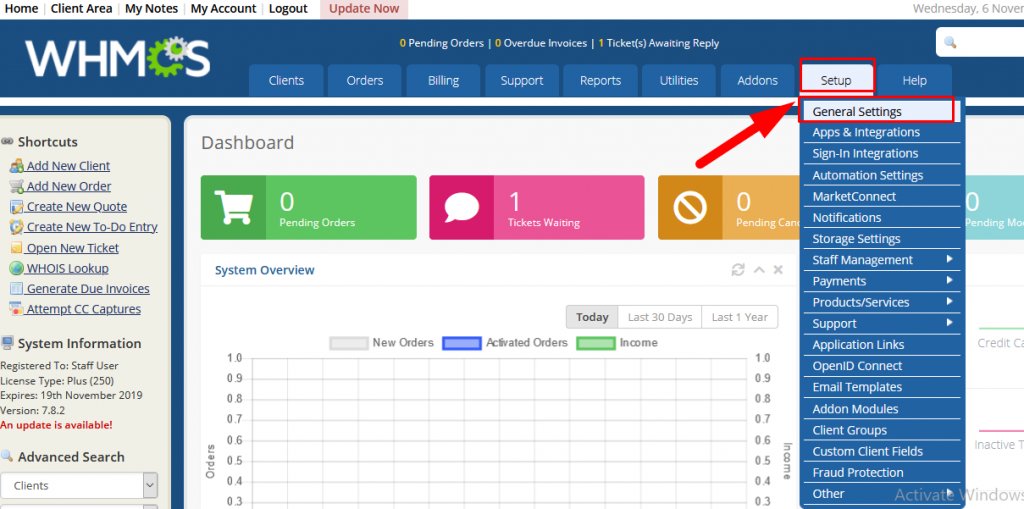Select Custom Client Fields menu item
The width and height of the screenshot is (1024, 509).
[x=880, y=451]
